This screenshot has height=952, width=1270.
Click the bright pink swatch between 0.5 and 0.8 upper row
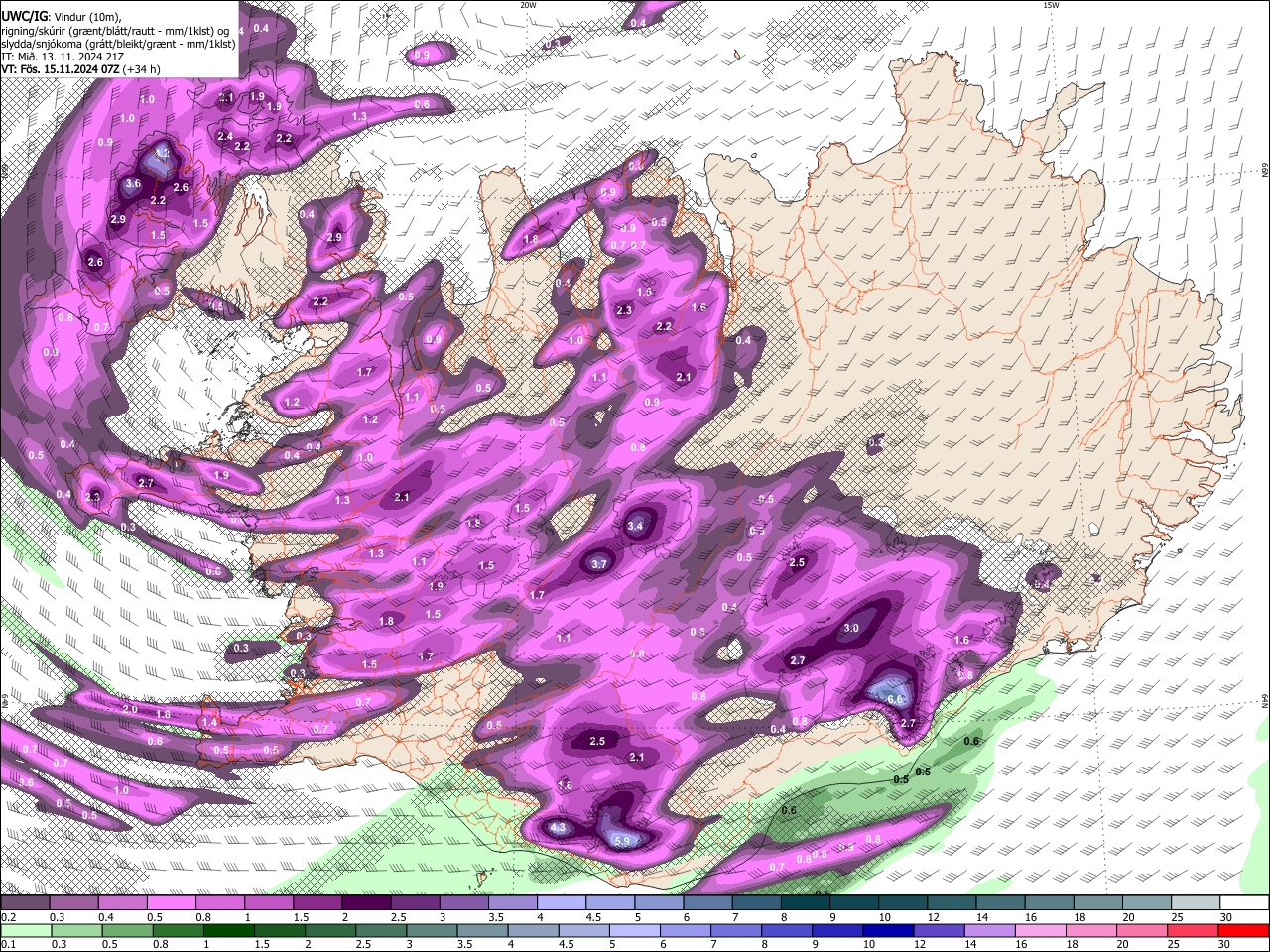(171, 903)
